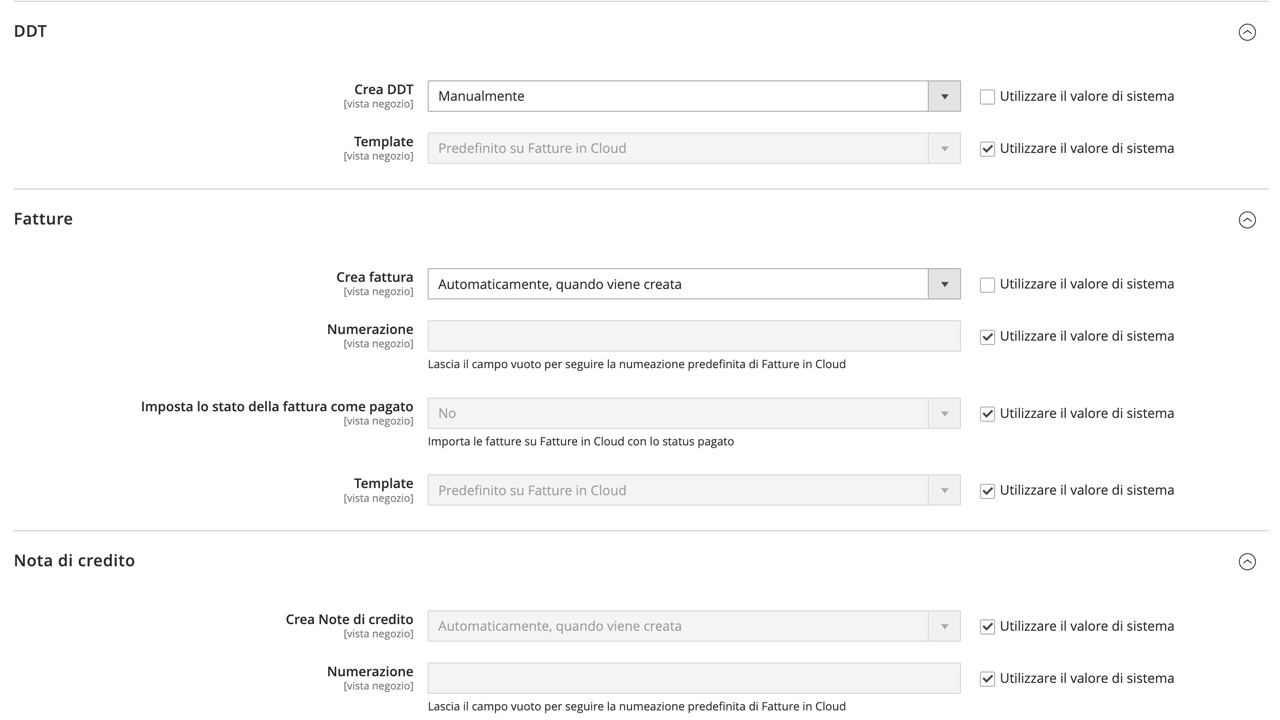Open the Fatture Template dropdown
This screenshot has width=1280, height=720.
(x=694, y=490)
